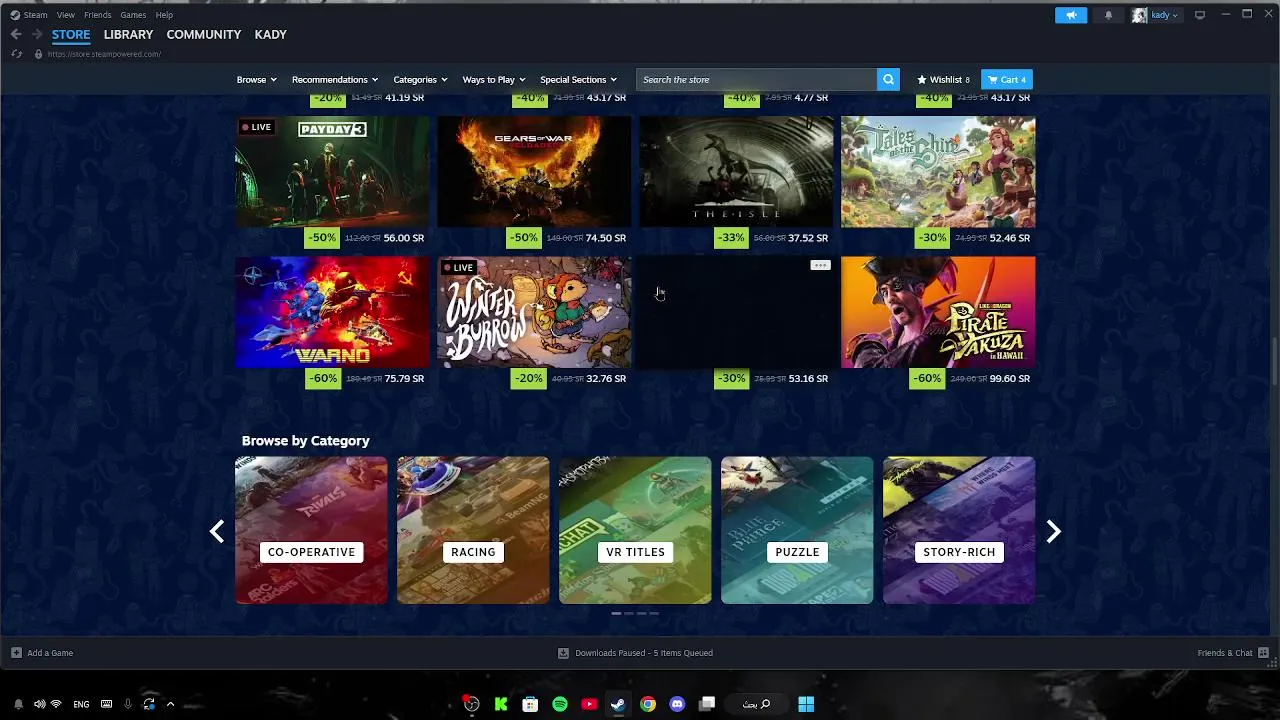This screenshot has width=1280, height=720.
Task: Click the 99.60 SR Pirate Yakuza price
Action: pyautogui.click(x=1010, y=379)
